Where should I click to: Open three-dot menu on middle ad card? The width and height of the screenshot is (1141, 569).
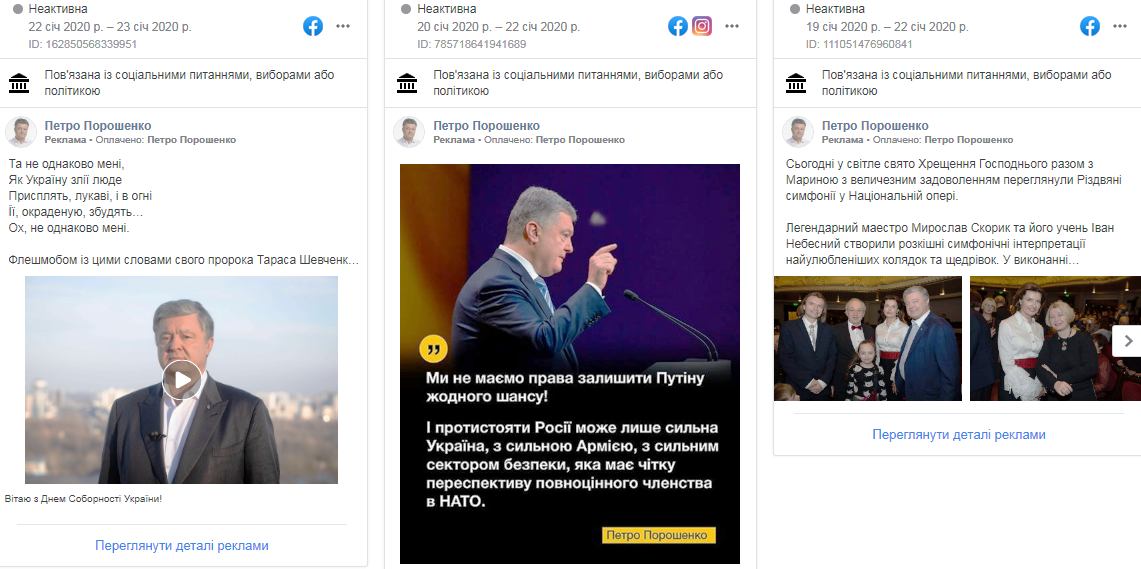pyautogui.click(x=732, y=26)
